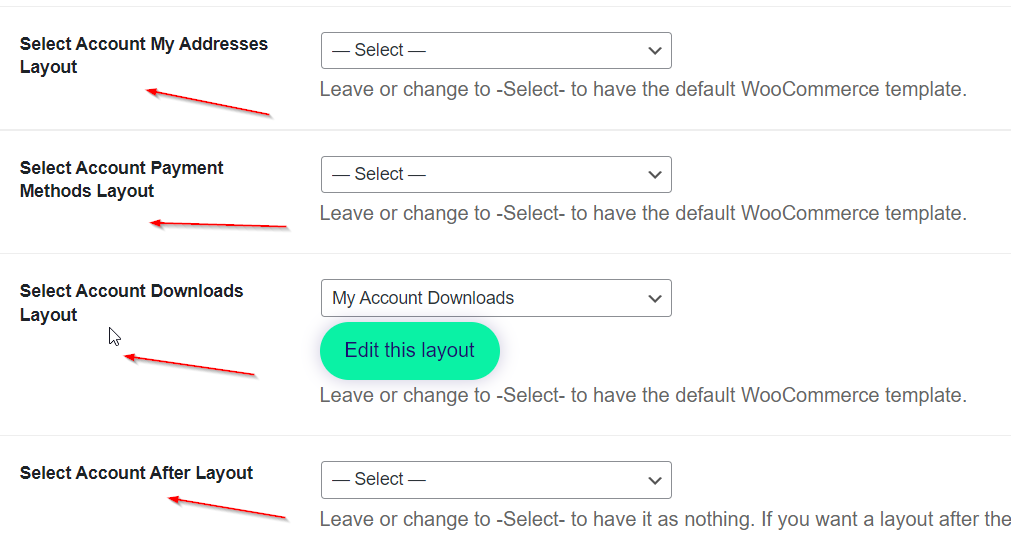Click help text under My Addresses Layout select

click(643, 90)
